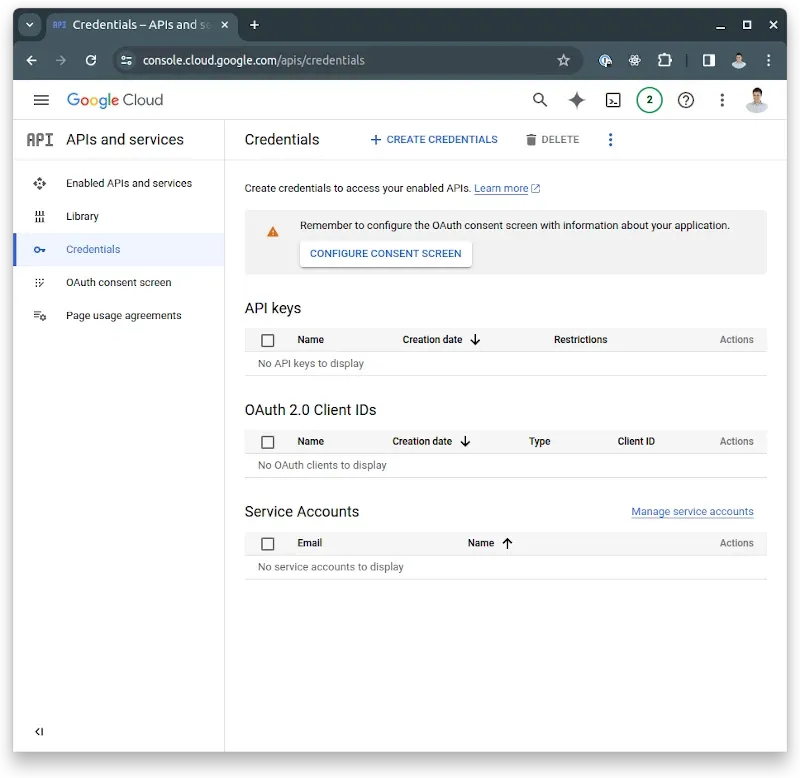Open the console settings three-dot menu
The image size is (800, 778).
[x=722, y=100]
